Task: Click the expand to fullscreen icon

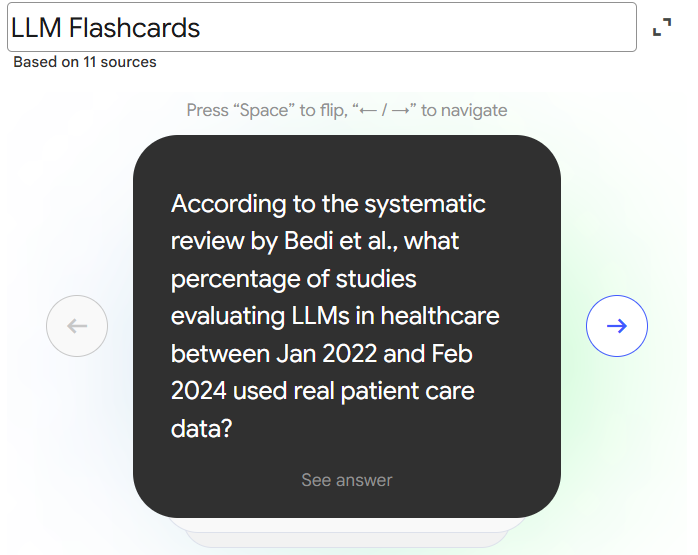Action: pos(662,28)
